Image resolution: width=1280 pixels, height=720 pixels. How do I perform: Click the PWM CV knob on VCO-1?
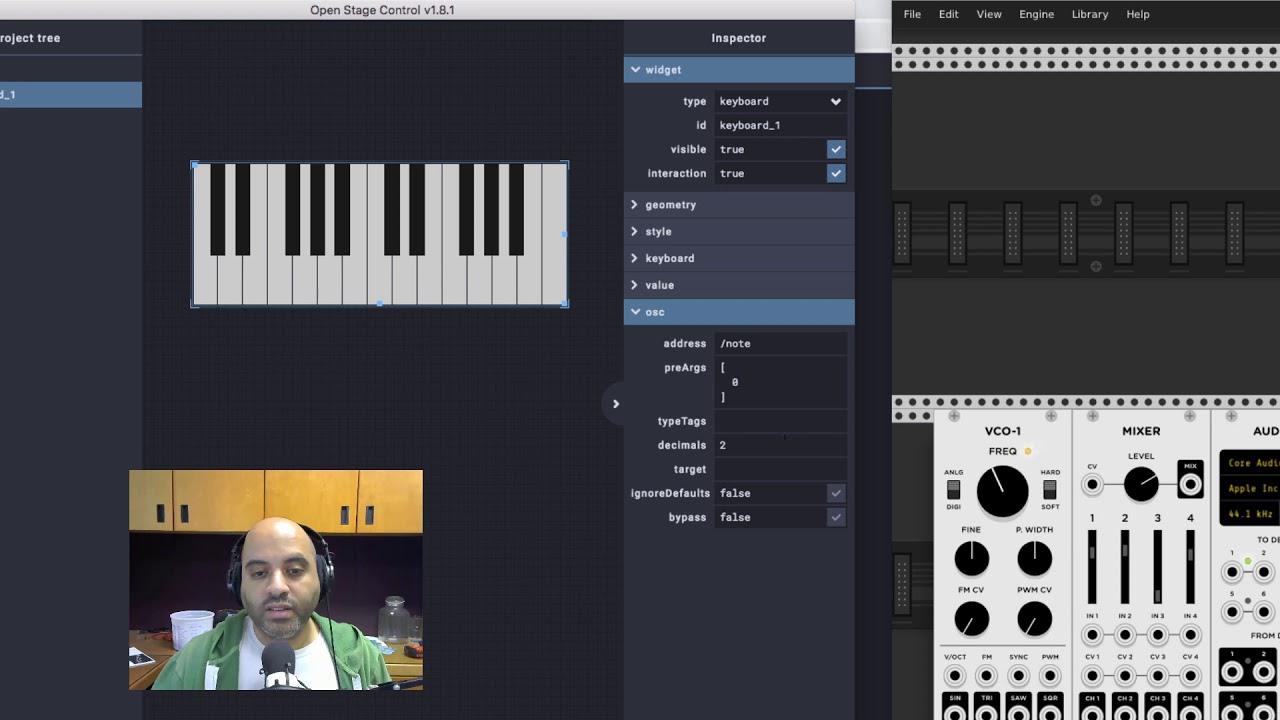1034,619
